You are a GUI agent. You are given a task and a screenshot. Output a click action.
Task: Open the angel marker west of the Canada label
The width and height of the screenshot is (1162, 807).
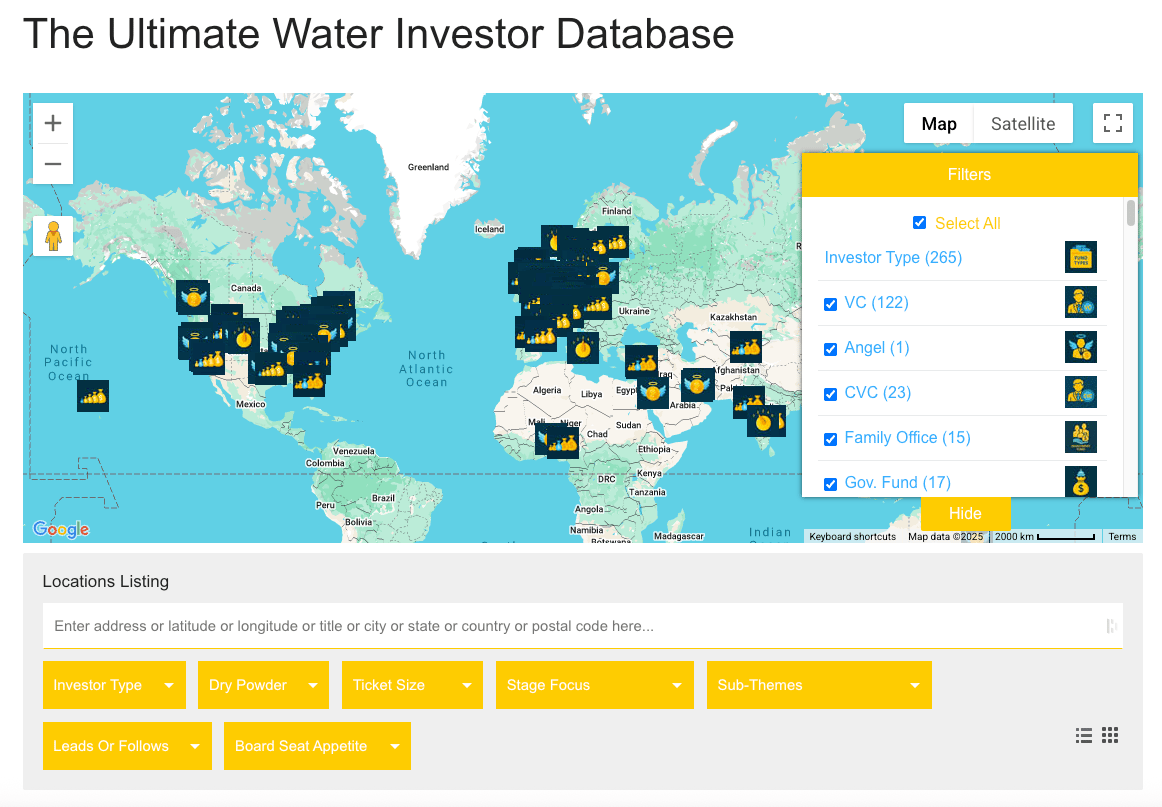[x=193, y=297]
